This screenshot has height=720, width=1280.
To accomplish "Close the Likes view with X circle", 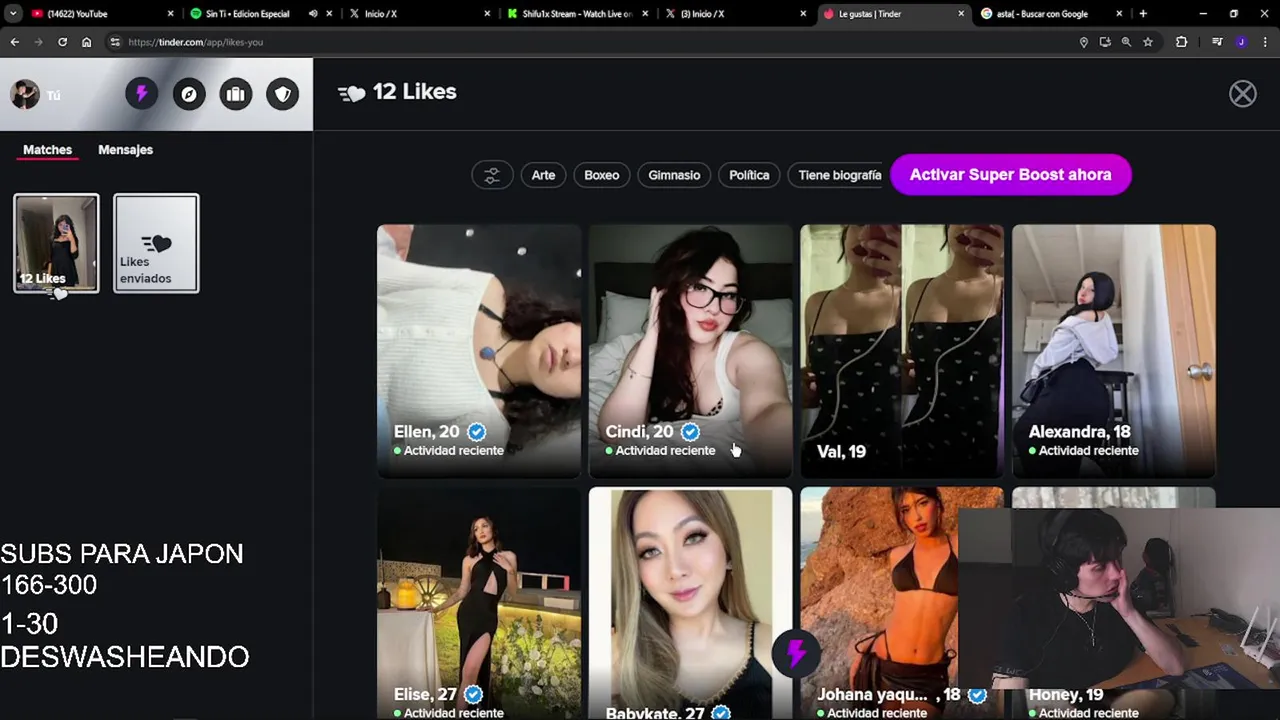I will click(x=1243, y=93).
